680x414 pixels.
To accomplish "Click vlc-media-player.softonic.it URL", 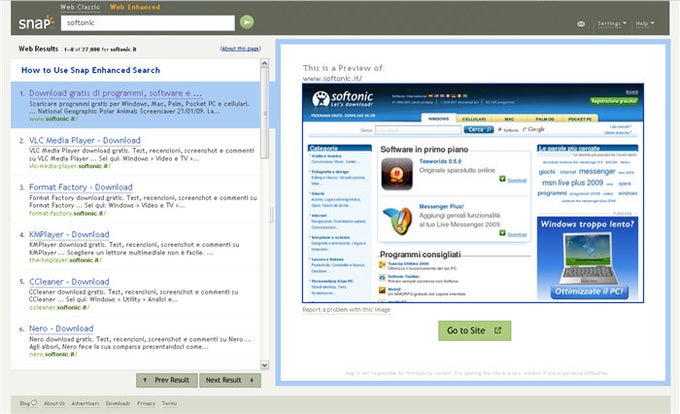I will tap(70, 166).
